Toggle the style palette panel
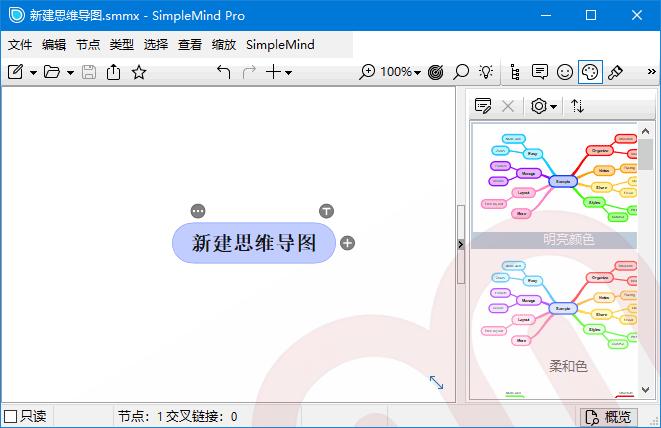Screen dimensions: 661x428 coord(590,72)
